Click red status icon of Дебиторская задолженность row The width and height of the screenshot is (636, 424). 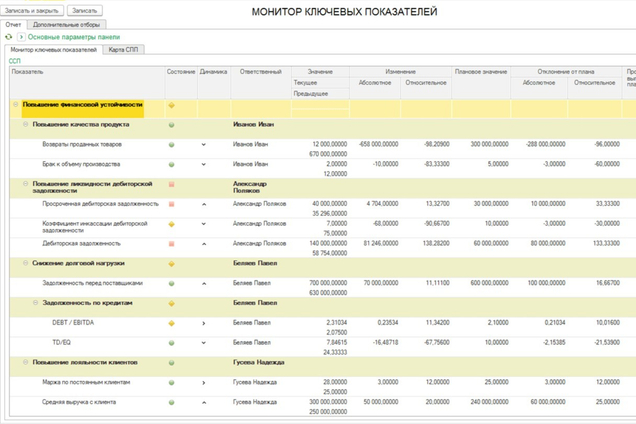click(172, 244)
